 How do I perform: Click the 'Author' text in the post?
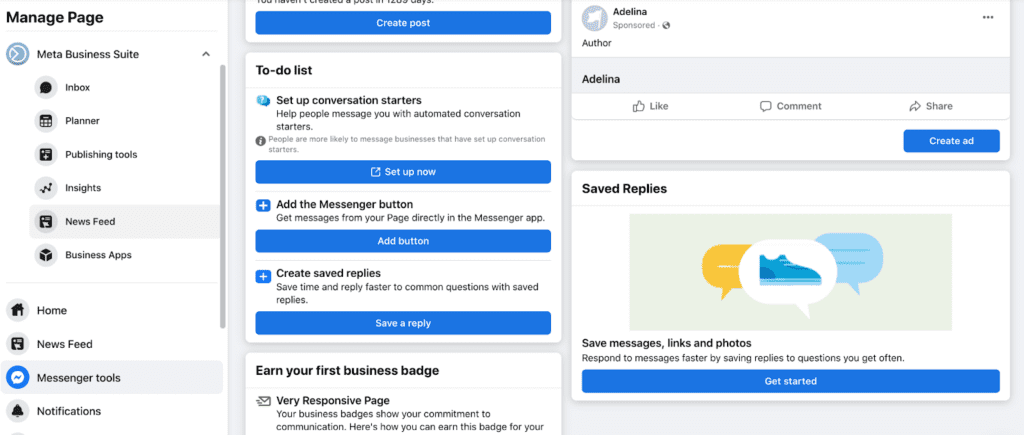tap(597, 43)
